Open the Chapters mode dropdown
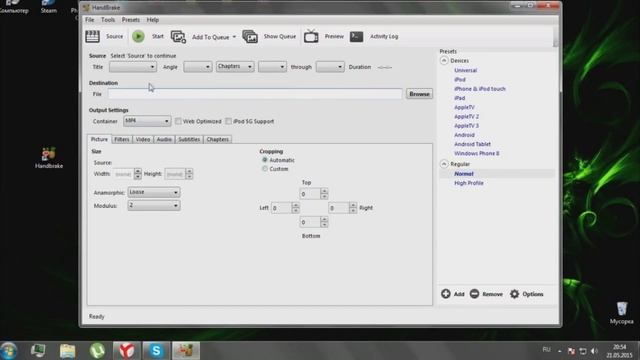Viewport: 640px width, 360px height. coord(235,67)
